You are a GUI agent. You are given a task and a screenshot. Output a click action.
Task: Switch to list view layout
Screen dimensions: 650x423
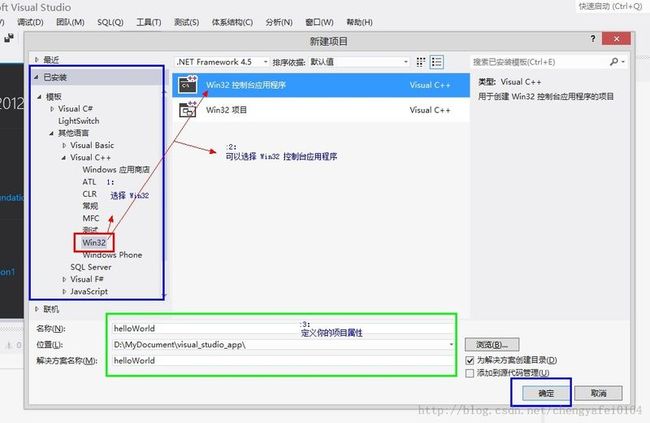pyautogui.click(x=437, y=62)
